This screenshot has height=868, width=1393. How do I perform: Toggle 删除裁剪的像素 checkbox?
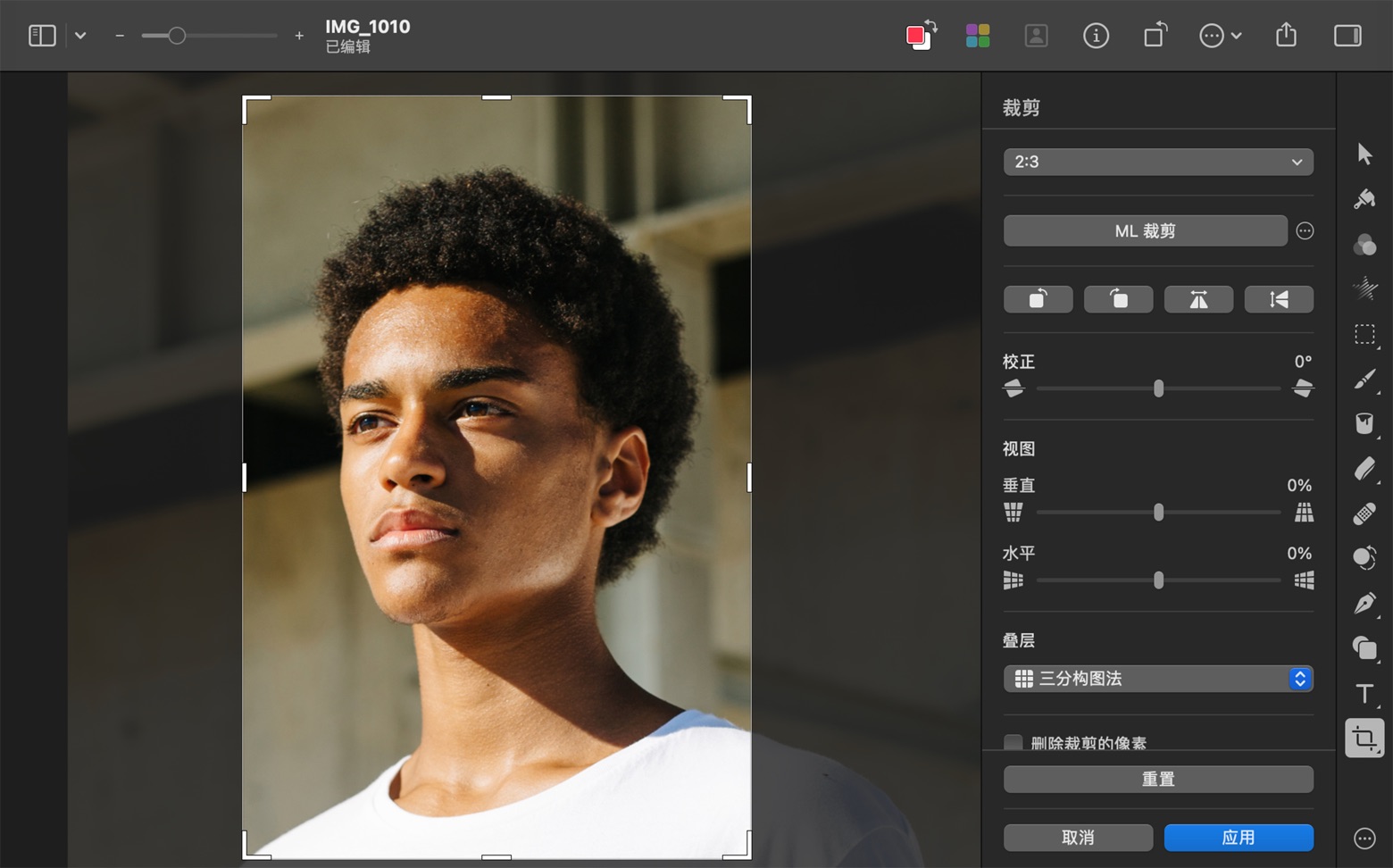(x=1013, y=742)
